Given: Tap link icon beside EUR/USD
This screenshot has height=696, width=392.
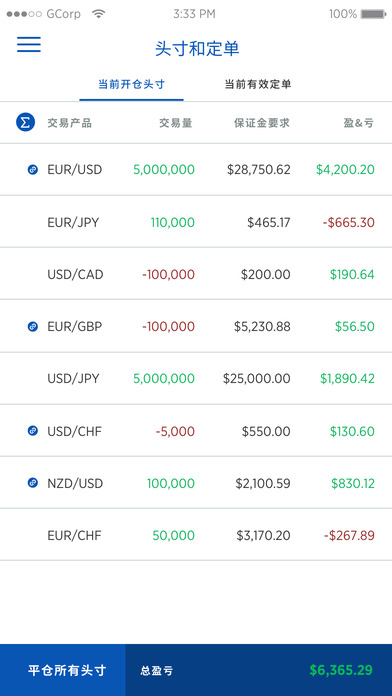Looking at the screenshot, I should pos(33,170).
